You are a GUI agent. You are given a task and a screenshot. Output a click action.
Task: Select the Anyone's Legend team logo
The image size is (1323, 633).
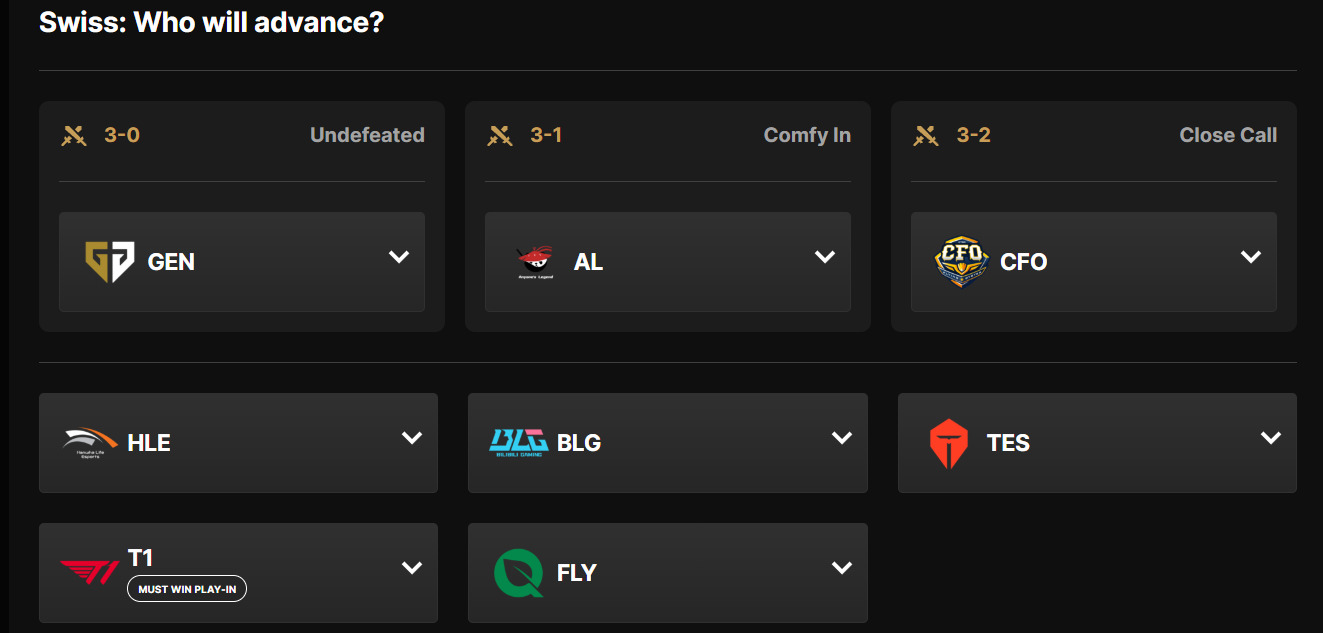coord(534,262)
